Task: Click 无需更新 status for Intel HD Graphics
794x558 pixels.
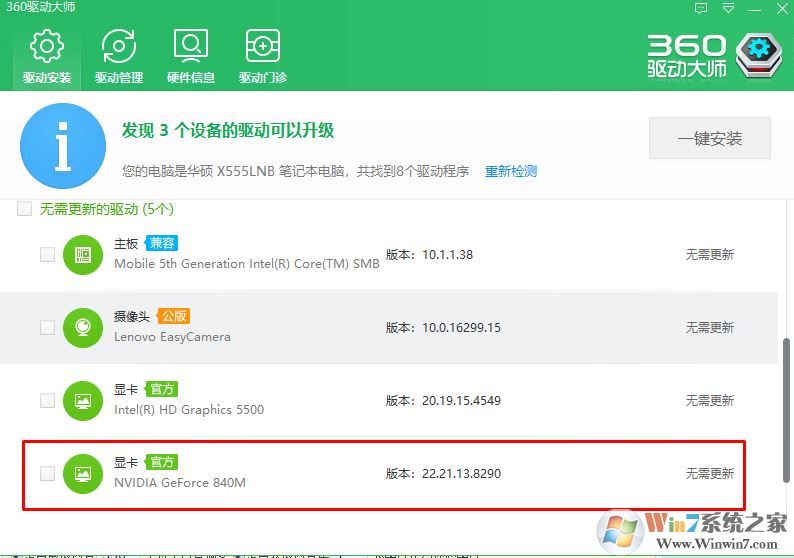Action: (x=709, y=401)
